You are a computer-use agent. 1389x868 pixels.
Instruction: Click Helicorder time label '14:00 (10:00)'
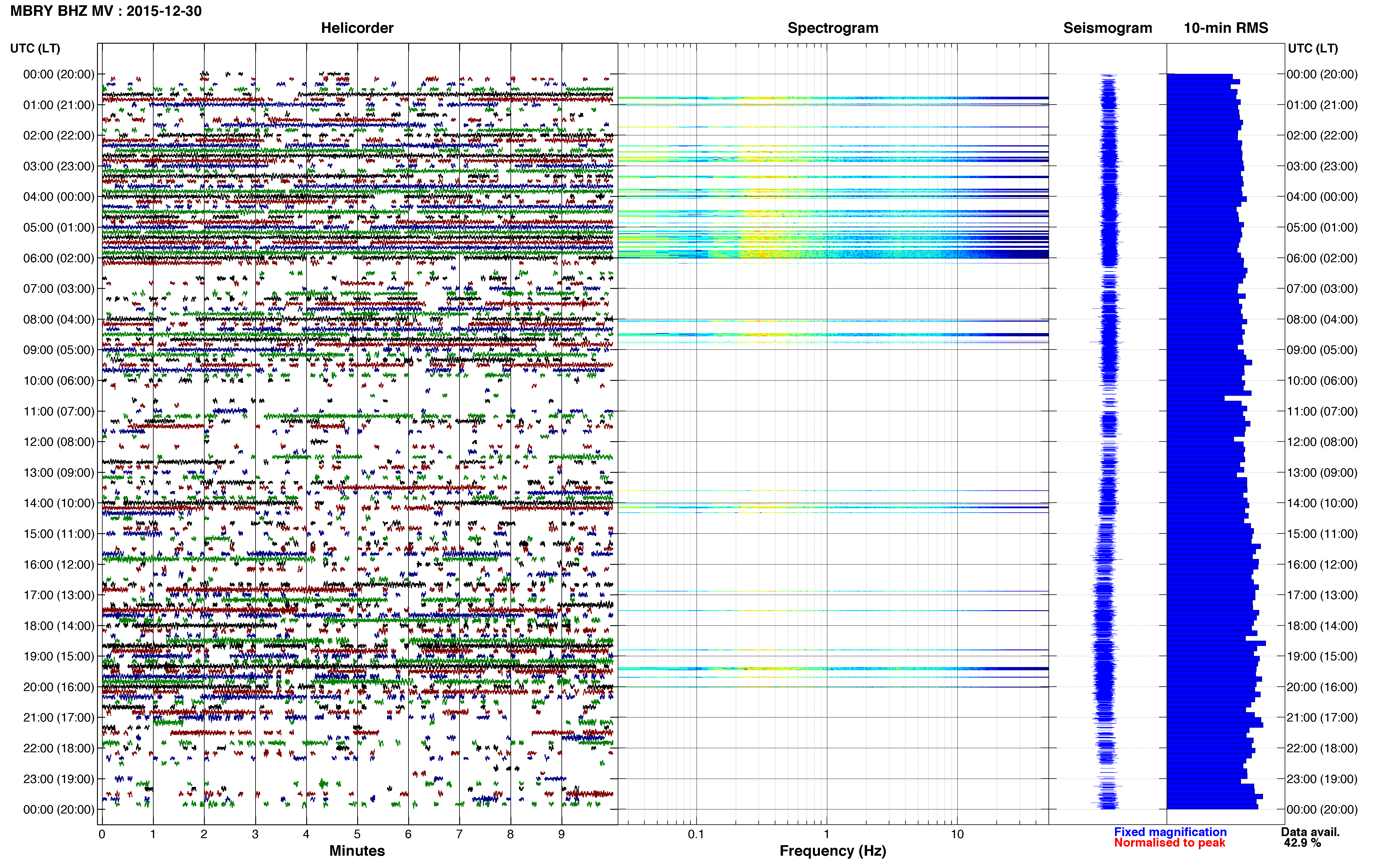click(59, 503)
